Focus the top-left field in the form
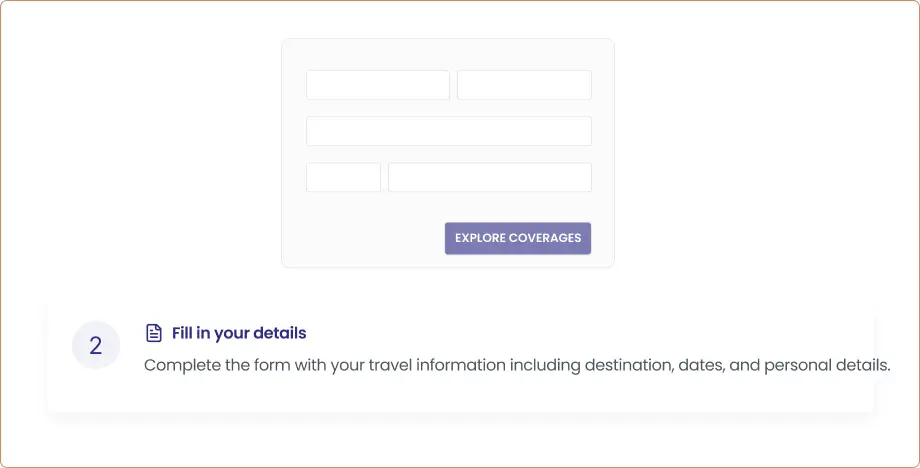This screenshot has height=468, width=920. (377, 85)
